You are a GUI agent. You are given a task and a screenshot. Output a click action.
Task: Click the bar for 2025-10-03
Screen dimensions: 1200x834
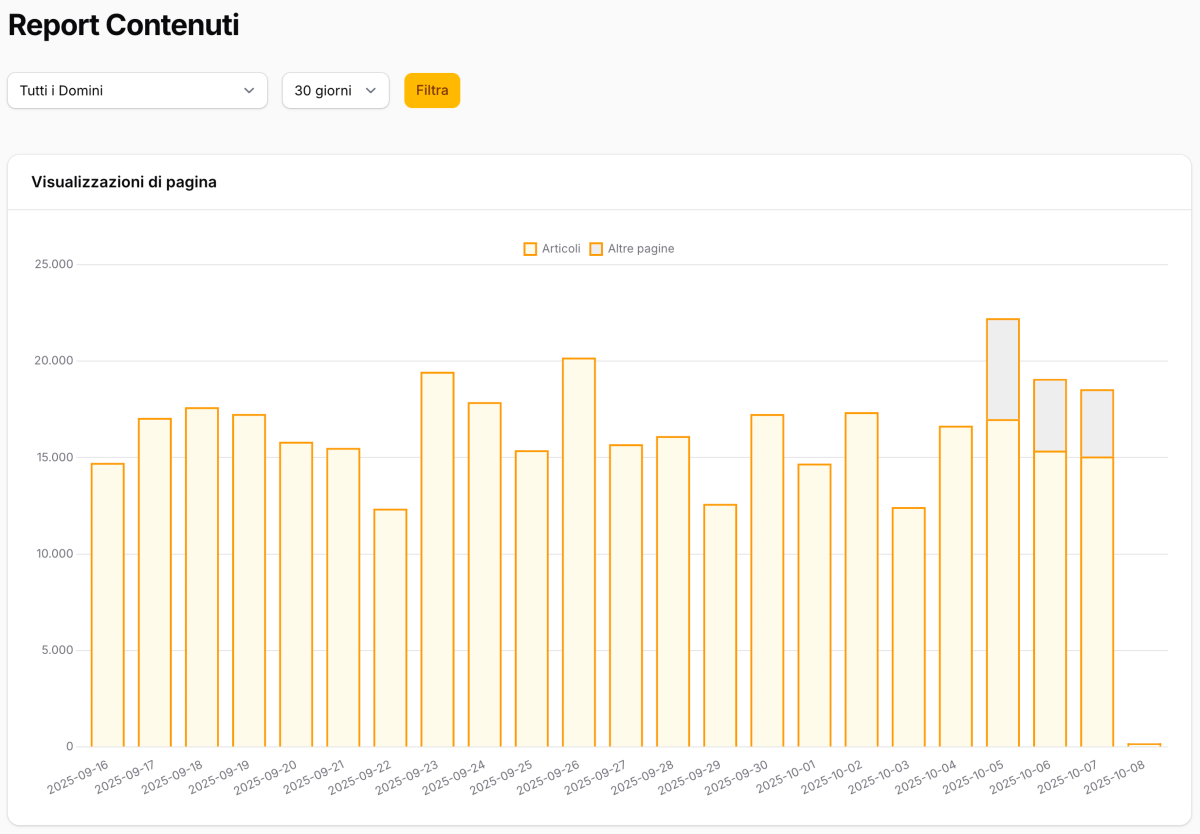click(x=908, y=627)
